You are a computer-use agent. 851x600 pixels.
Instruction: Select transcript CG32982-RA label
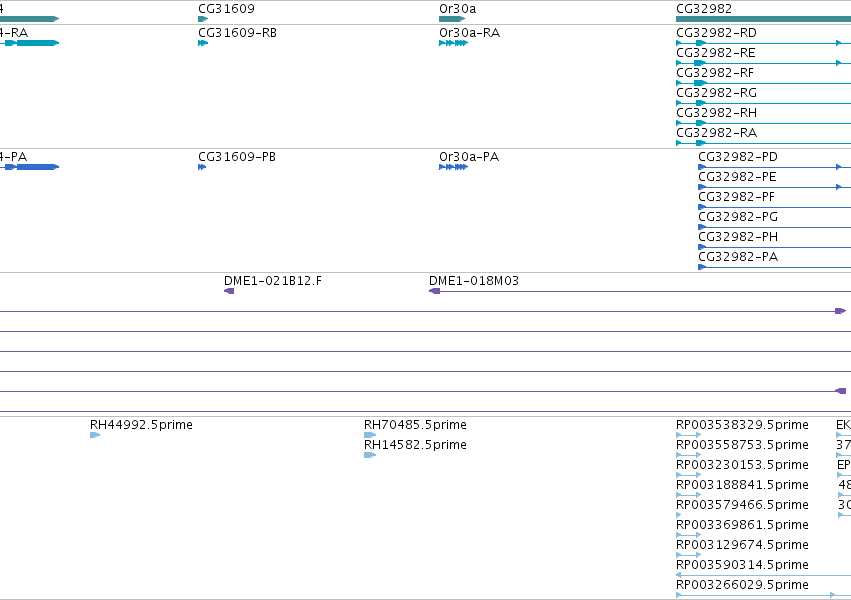(716, 133)
